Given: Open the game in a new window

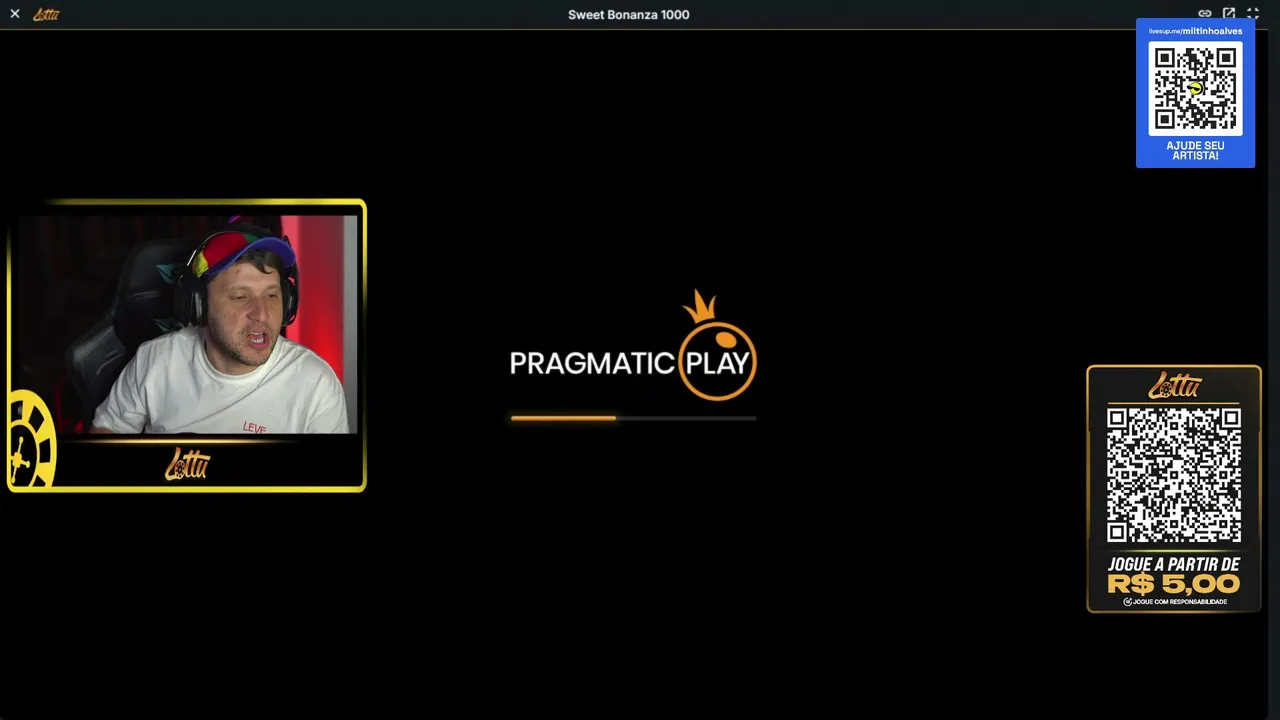Looking at the screenshot, I should tap(1229, 14).
